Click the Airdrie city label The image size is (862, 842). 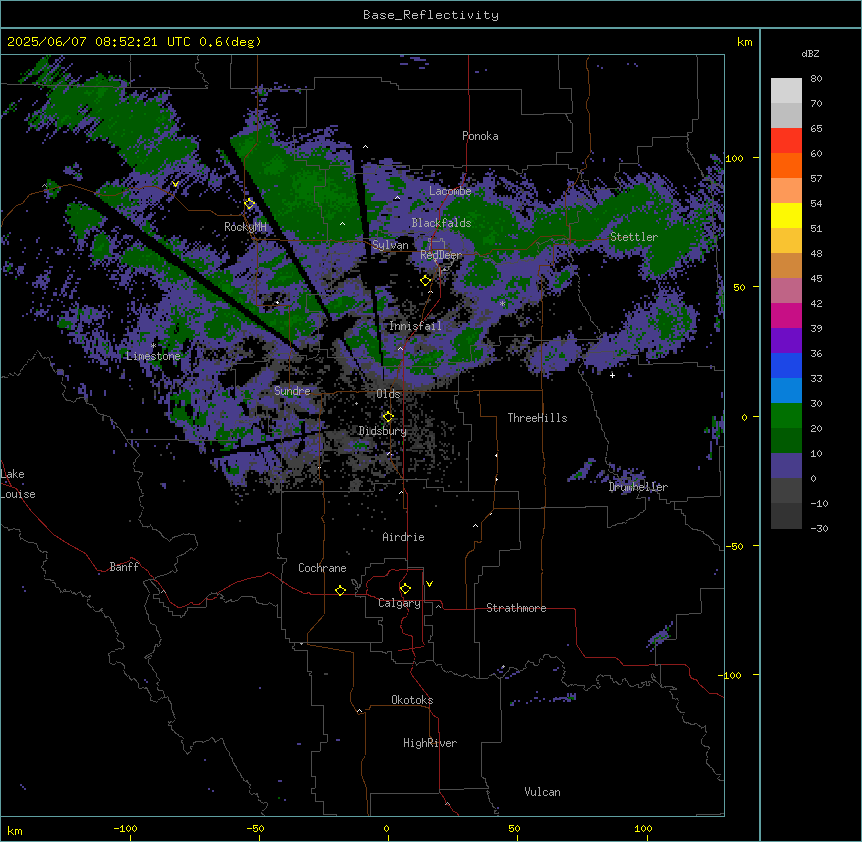click(403, 537)
